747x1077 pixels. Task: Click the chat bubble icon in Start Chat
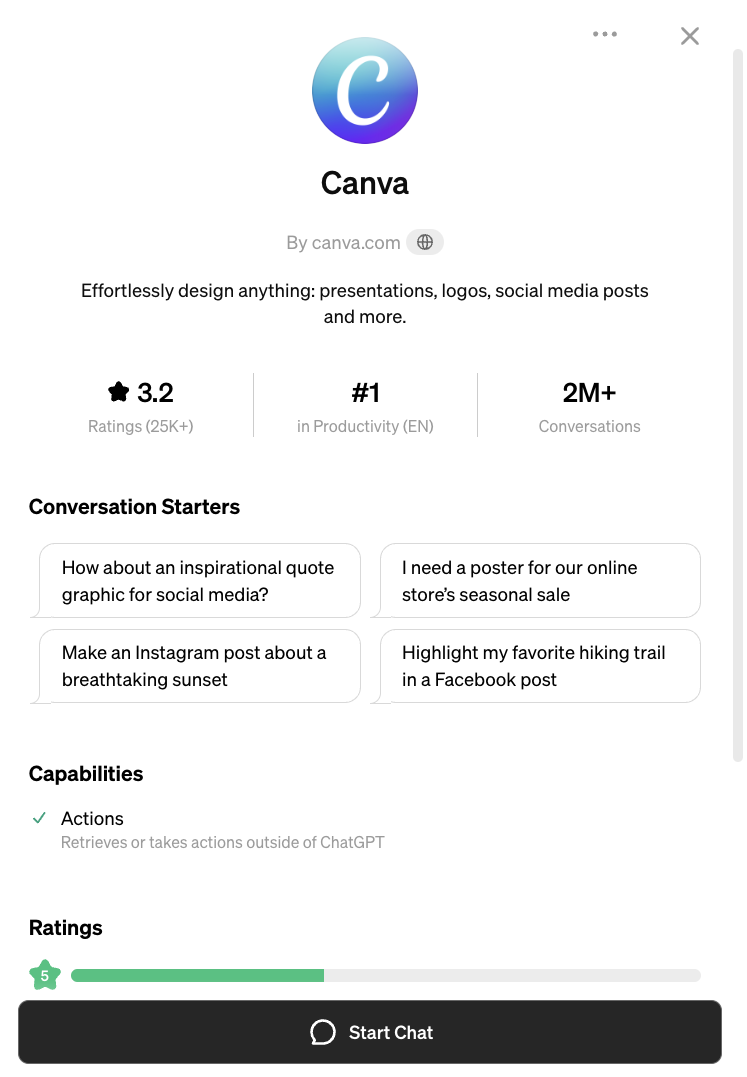(323, 1032)
